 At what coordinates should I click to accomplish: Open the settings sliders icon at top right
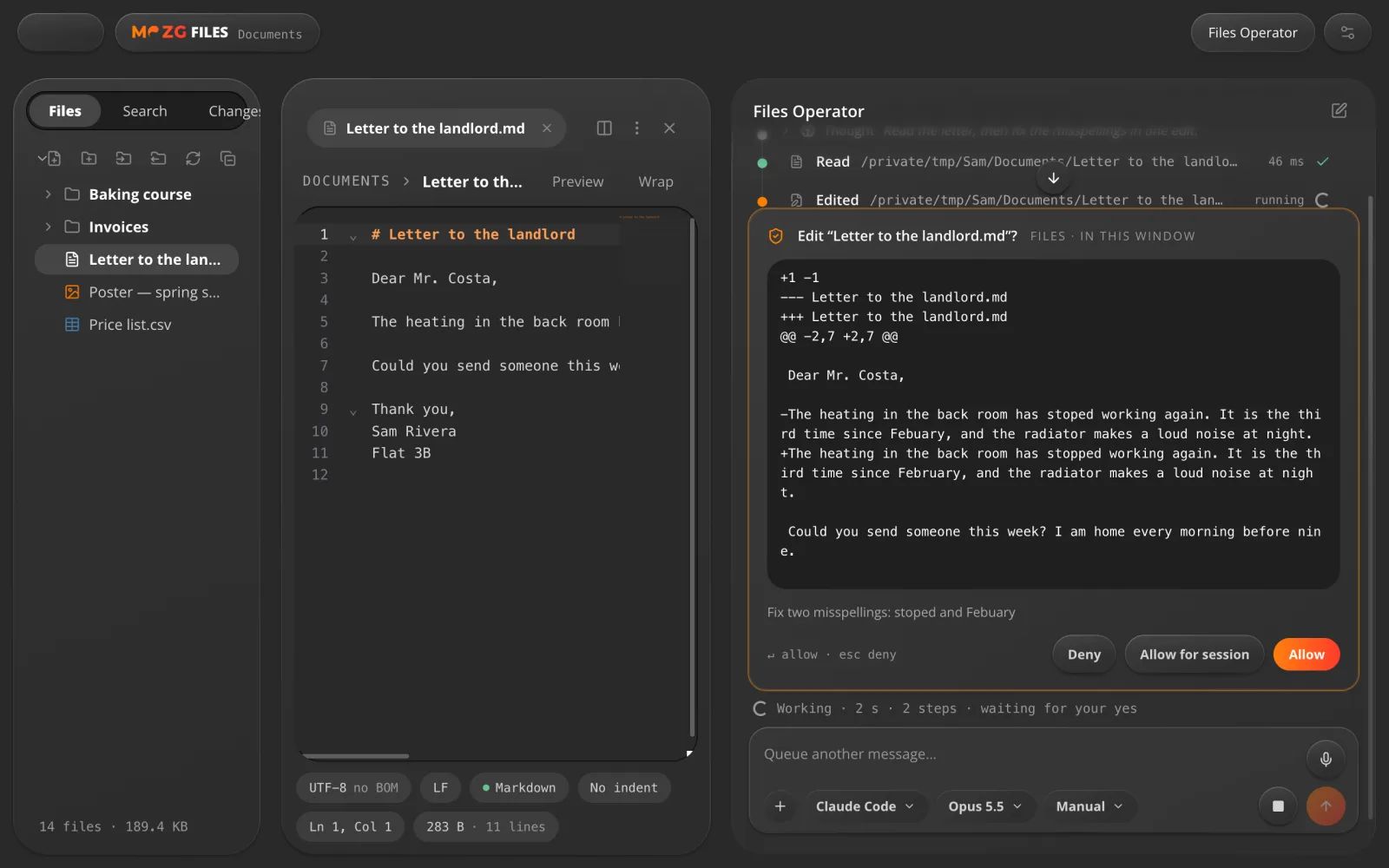tap(1347, 32)
